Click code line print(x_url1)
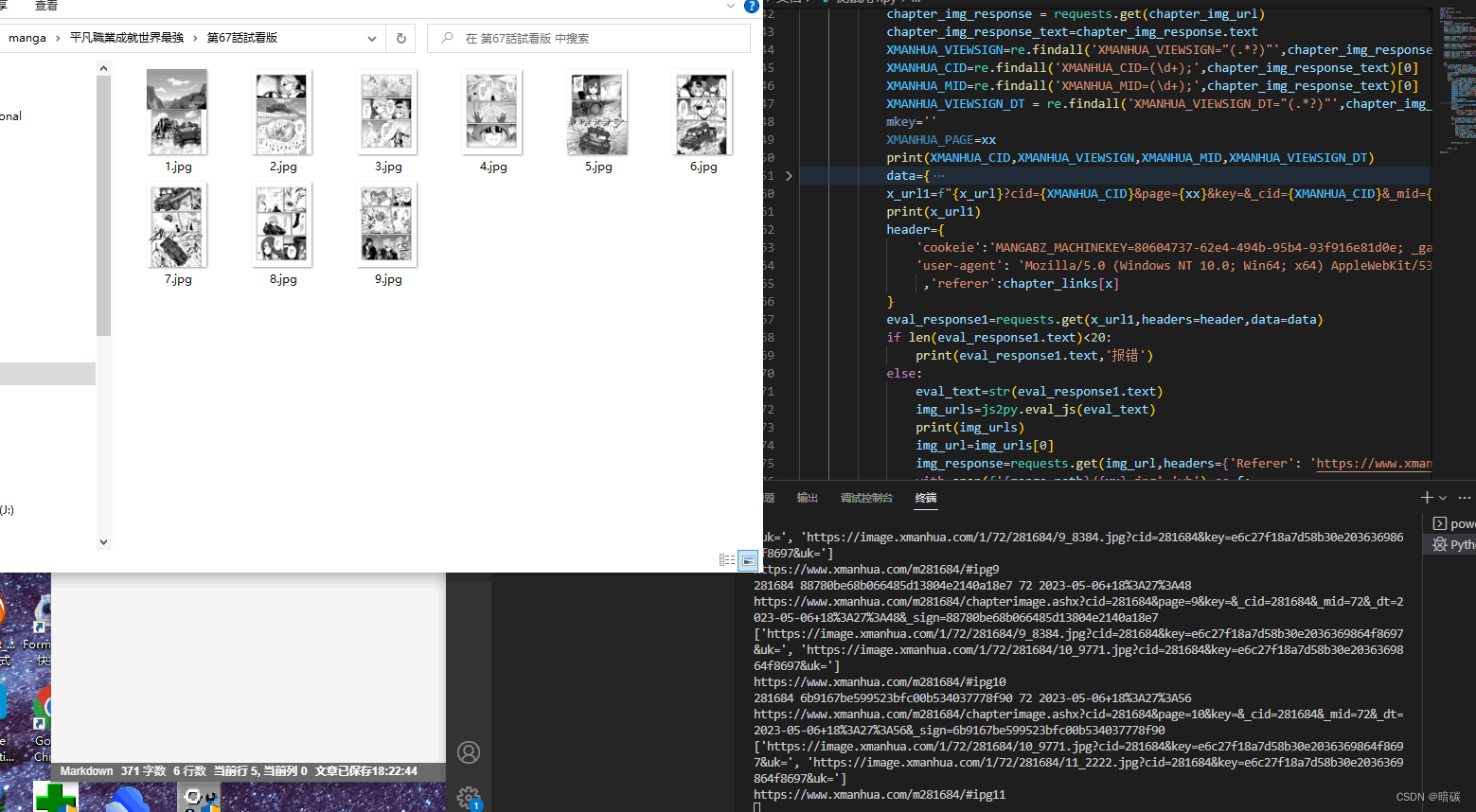 tap(934, 212)
